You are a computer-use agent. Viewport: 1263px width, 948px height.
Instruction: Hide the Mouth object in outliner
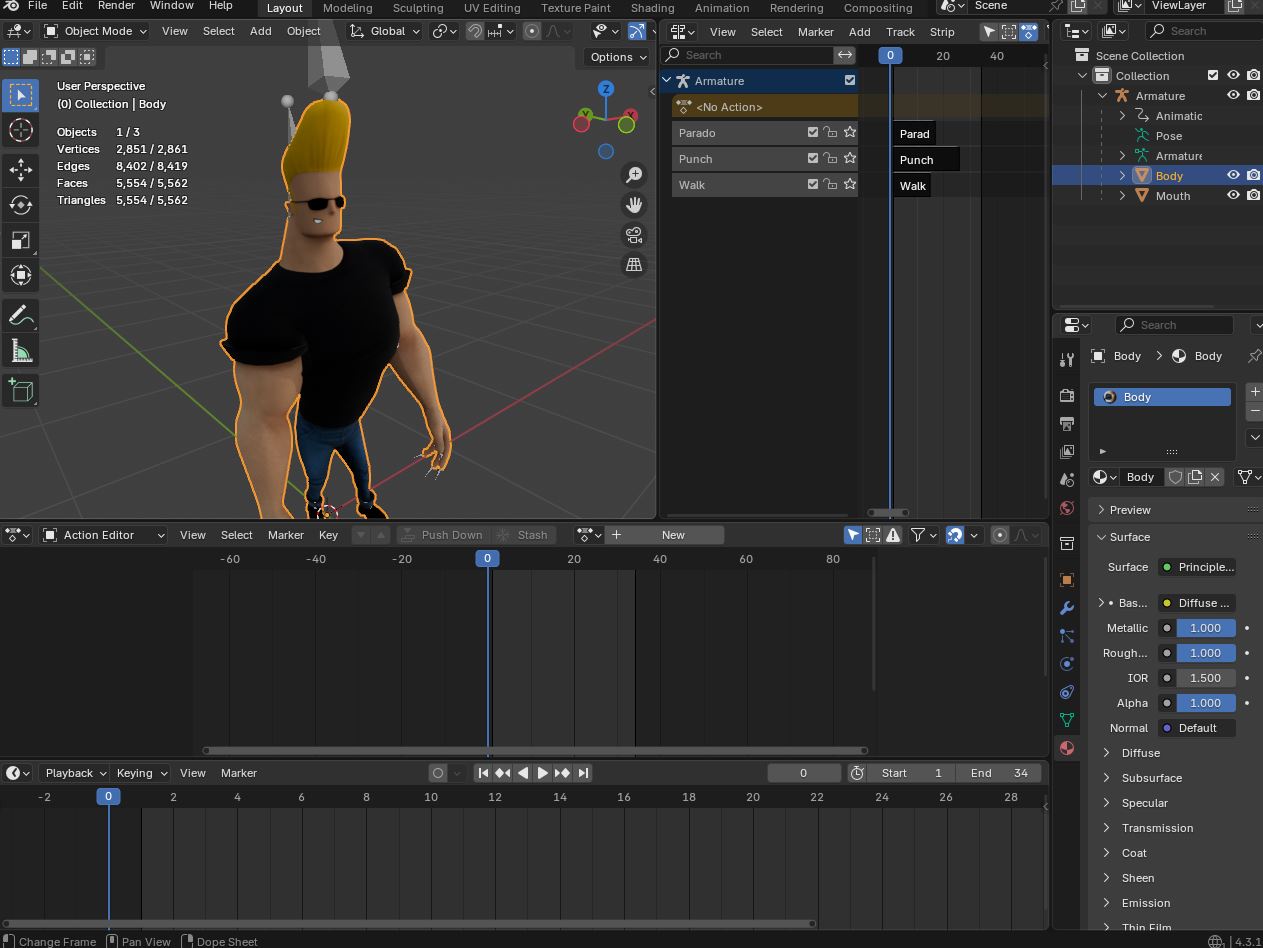click(1233, 196)
